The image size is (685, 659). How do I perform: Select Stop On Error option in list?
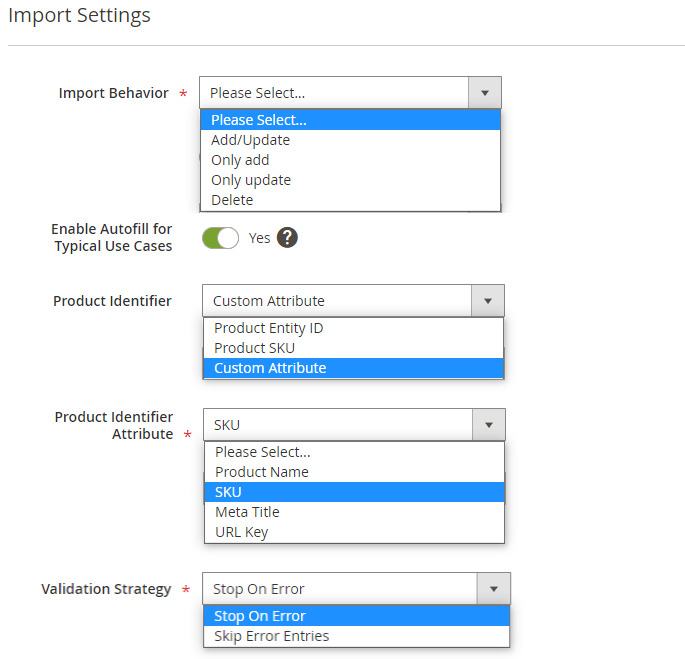(356, 616)
